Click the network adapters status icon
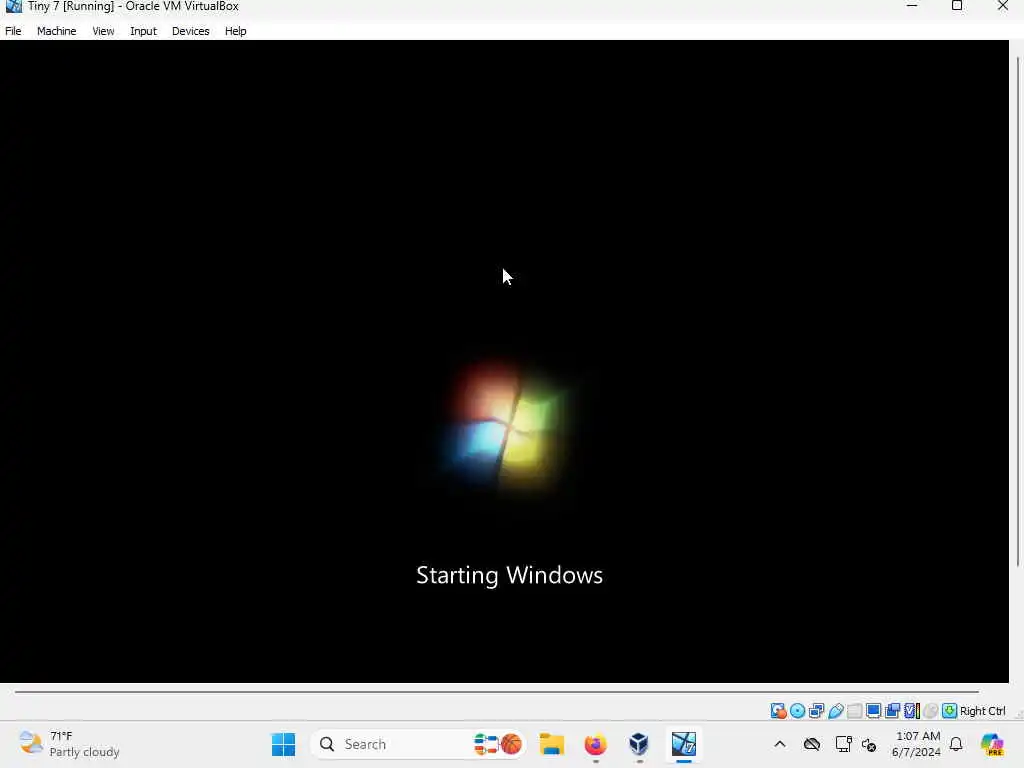 pyautogui.click(x=816, y=711)
